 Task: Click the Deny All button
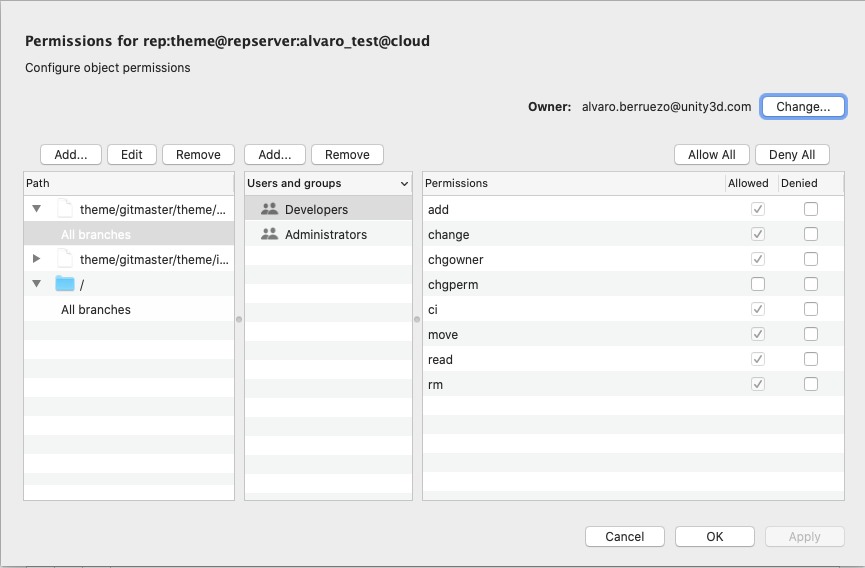tap(792, 154)
